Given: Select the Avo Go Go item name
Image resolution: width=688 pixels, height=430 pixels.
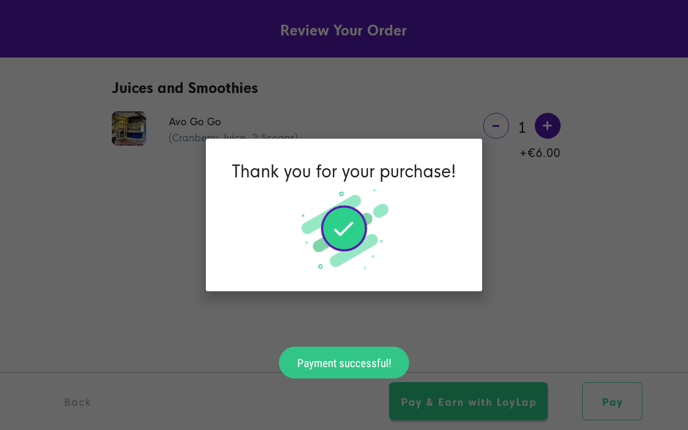Looking at the screenshot, I should tap(195, 121).
